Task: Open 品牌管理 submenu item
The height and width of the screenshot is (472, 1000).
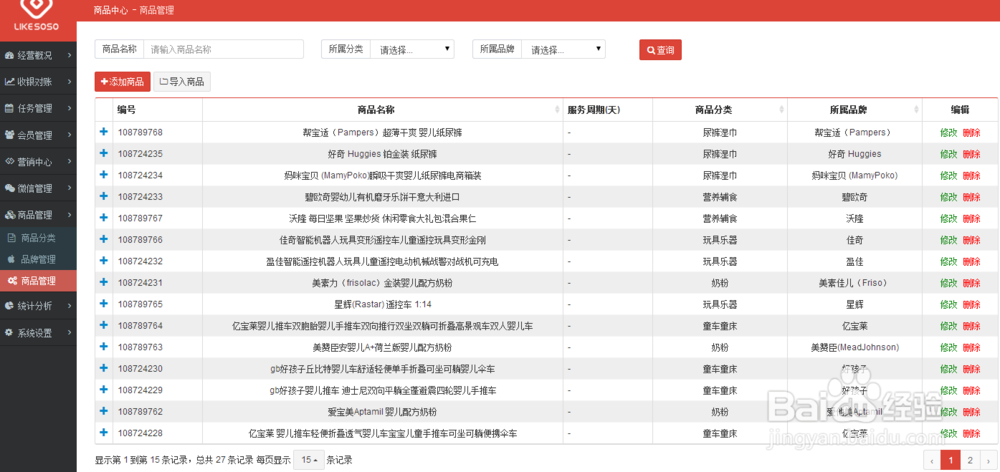Action: (38, 260)
